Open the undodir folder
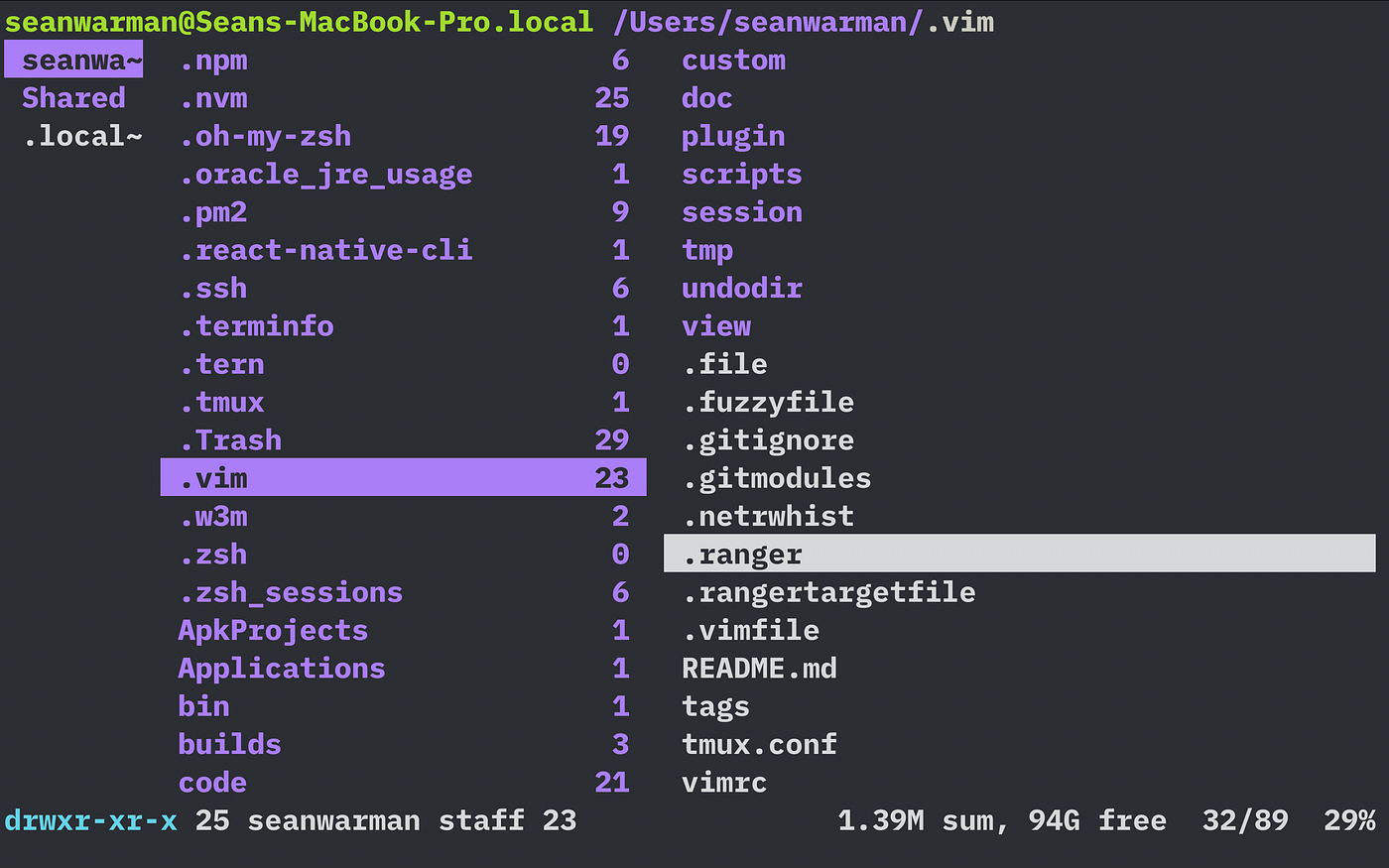 coord(741,288)
